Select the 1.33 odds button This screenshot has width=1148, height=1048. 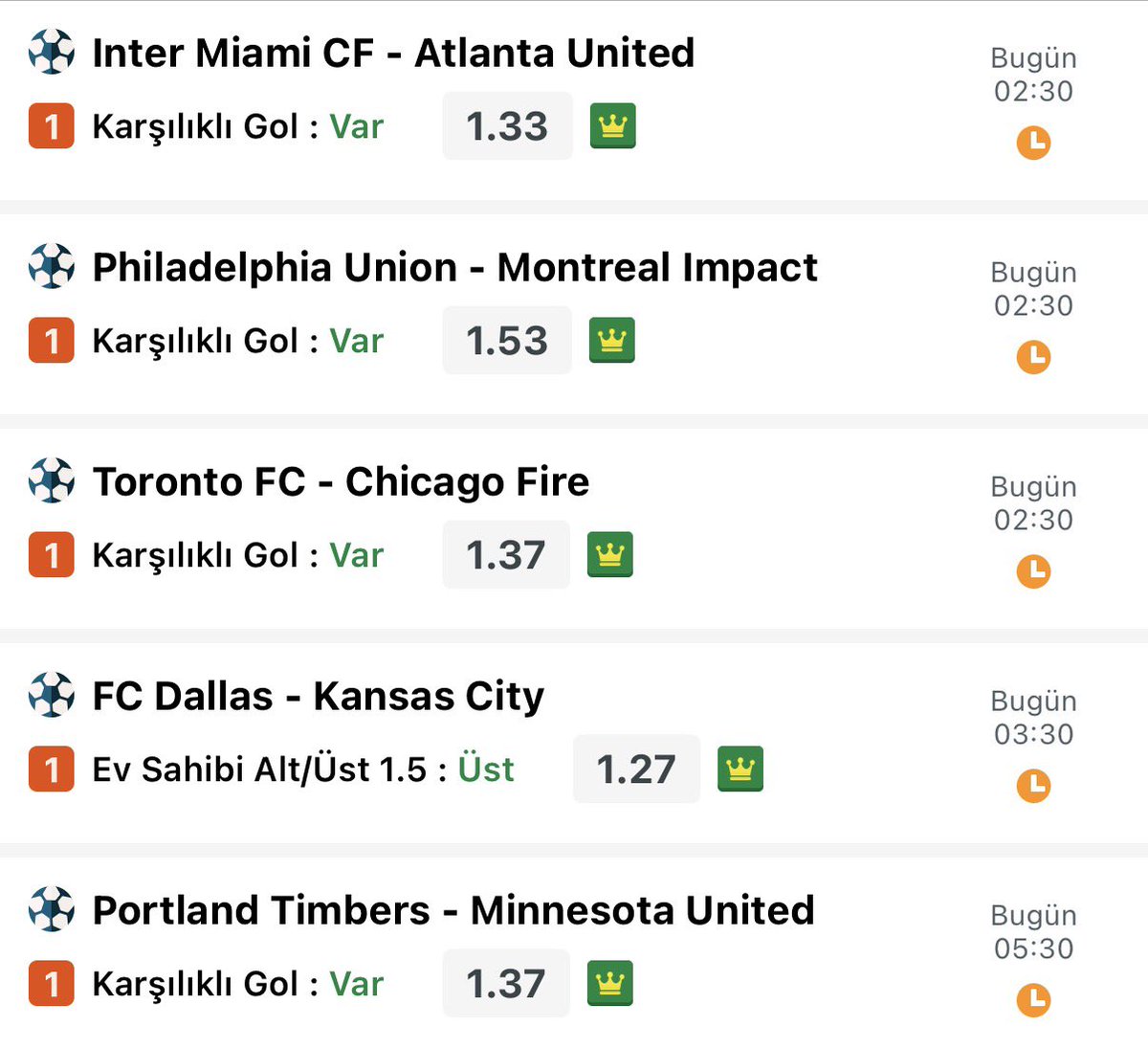(507, 125)
